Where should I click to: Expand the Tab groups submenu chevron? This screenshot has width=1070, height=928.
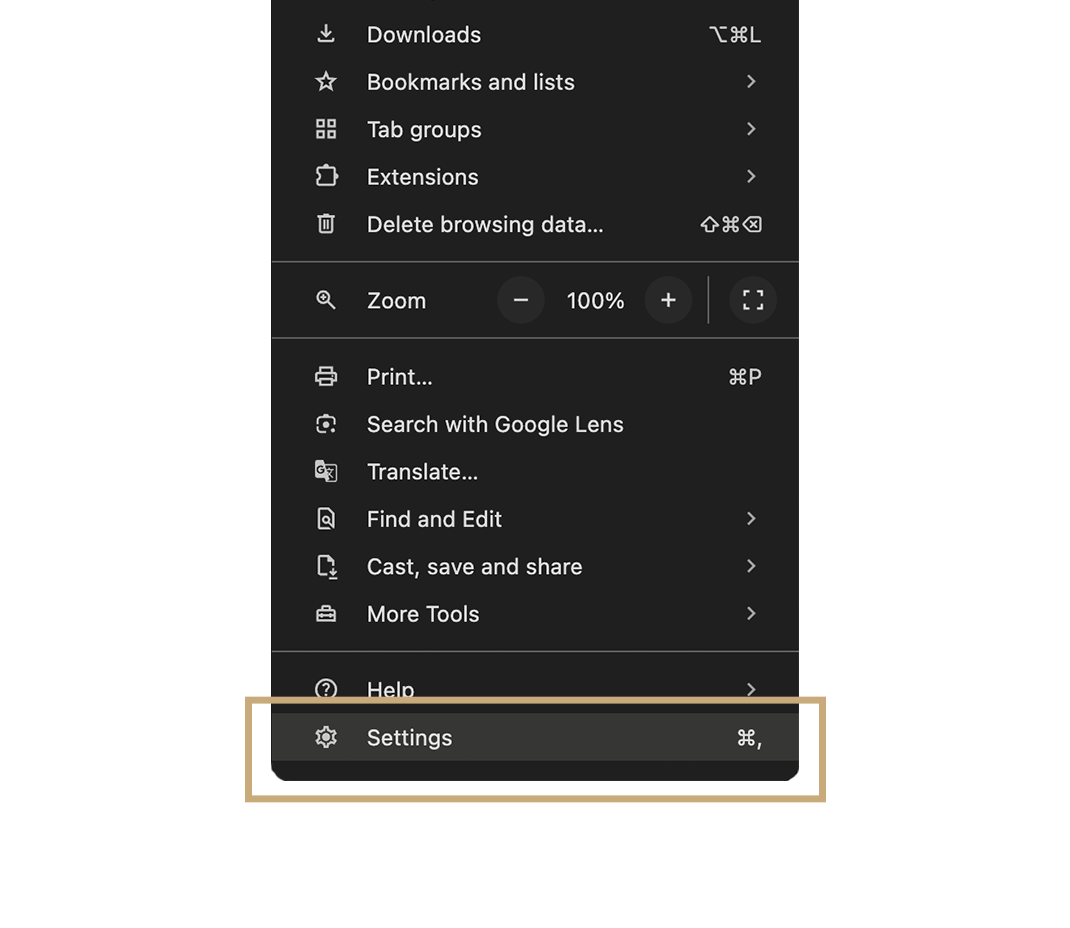coord(751,129)
